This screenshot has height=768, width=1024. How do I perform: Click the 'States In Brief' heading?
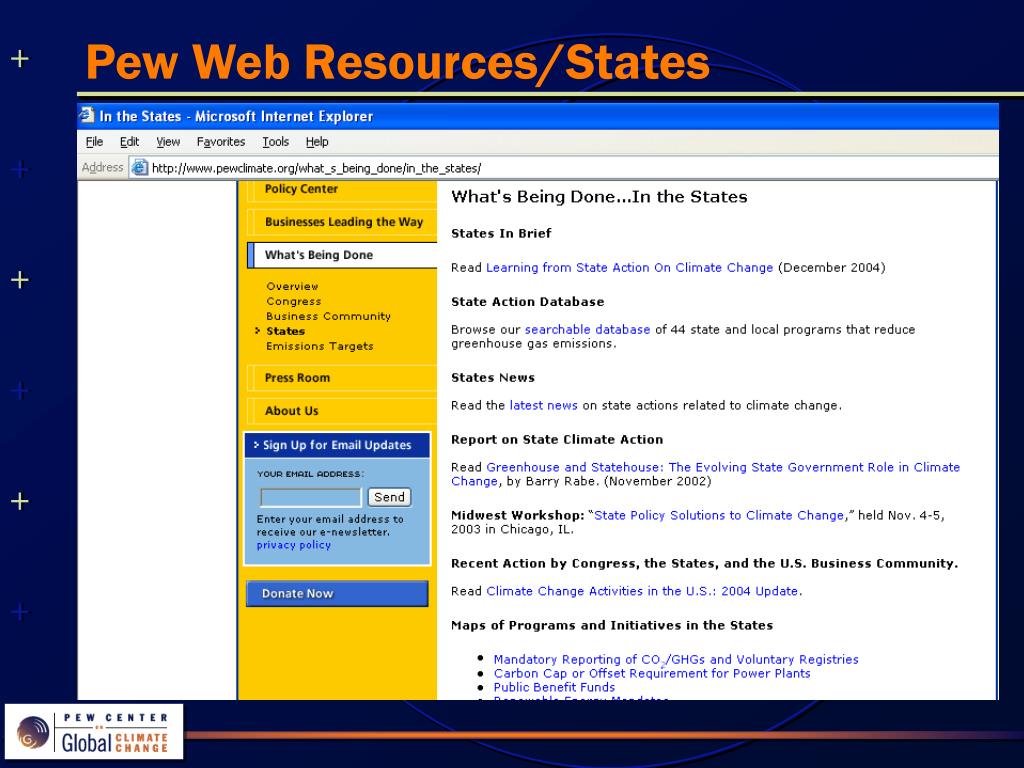click(x=501, y=233)
